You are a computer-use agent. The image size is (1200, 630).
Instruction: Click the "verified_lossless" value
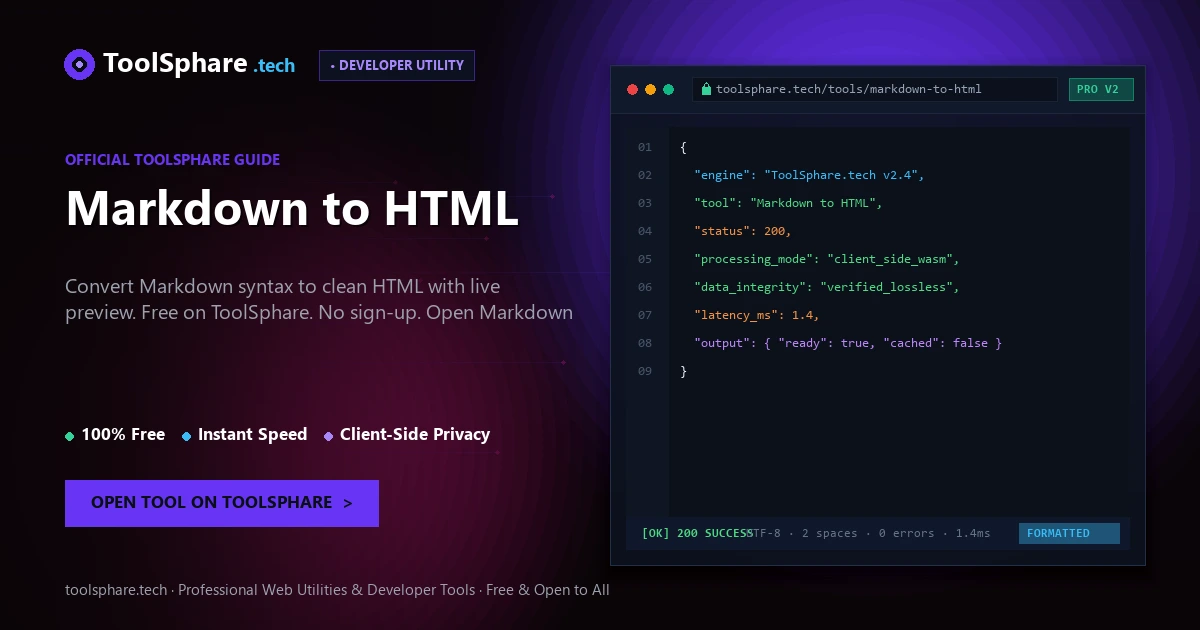coord(887,287)
